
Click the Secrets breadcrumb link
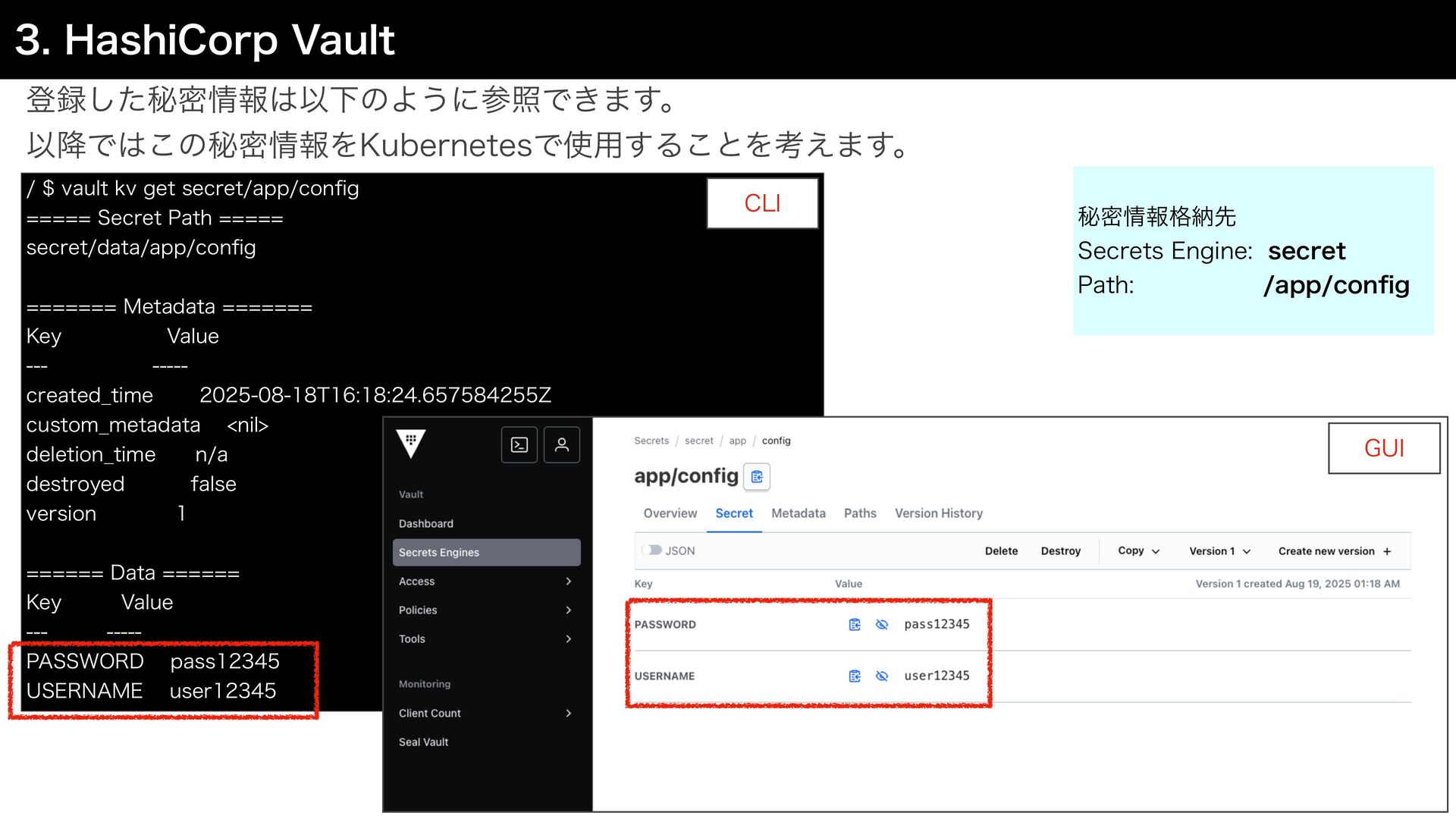[651, 441]
